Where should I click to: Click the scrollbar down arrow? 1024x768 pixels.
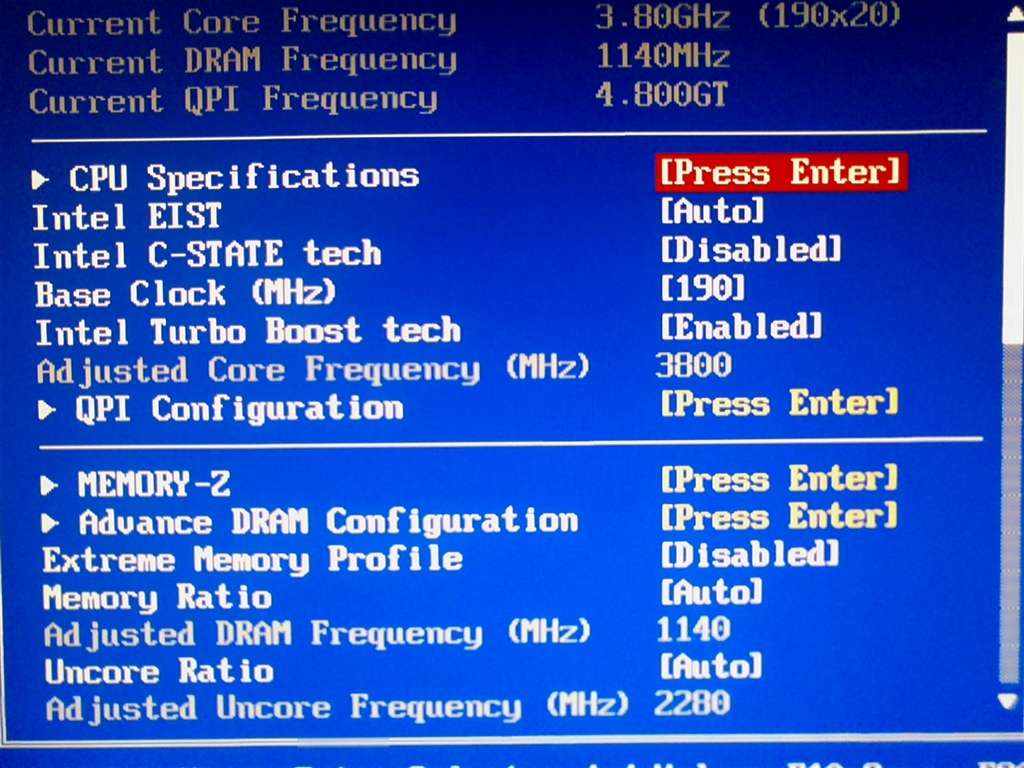pos(1009,701)
